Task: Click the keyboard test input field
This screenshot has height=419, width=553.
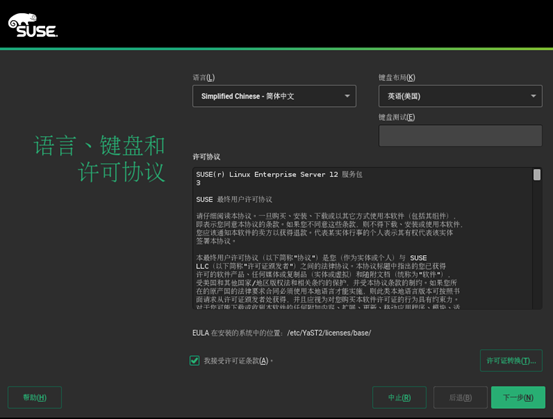Action: (460, 135)
